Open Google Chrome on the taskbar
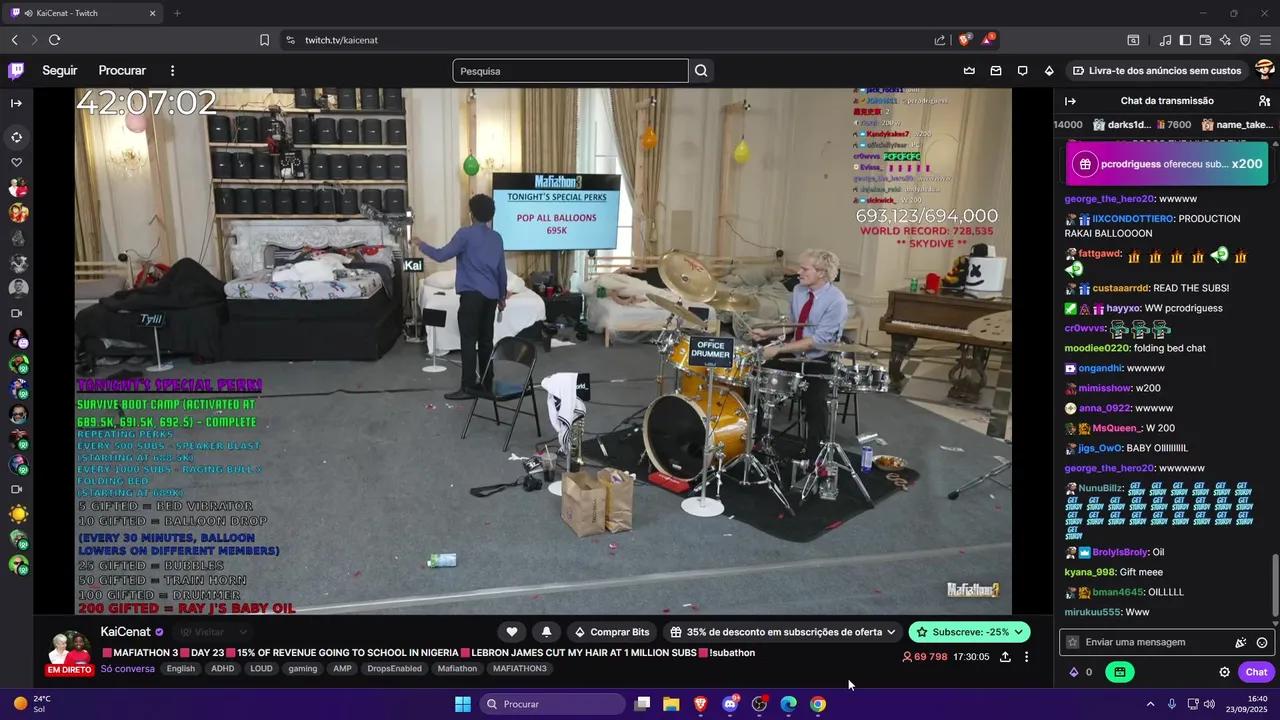Viewport: 1280px width, 720px height. click(x=818, y=704)
